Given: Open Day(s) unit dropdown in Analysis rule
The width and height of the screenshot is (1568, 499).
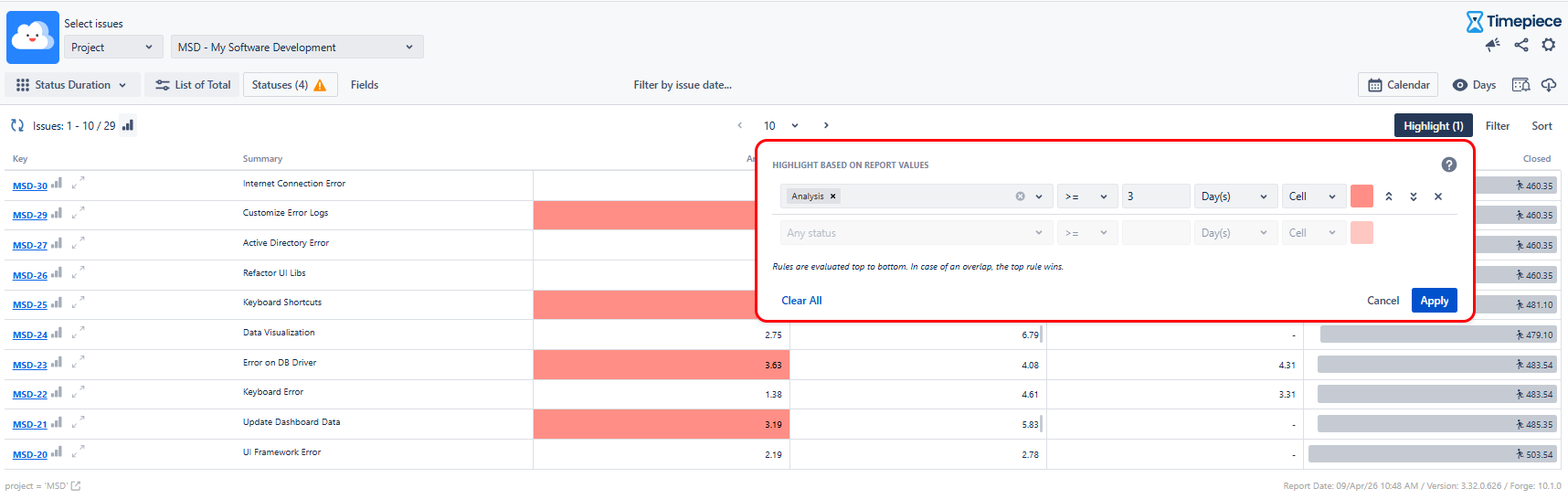Looking at the screenshot, I should coord(1235,196).
